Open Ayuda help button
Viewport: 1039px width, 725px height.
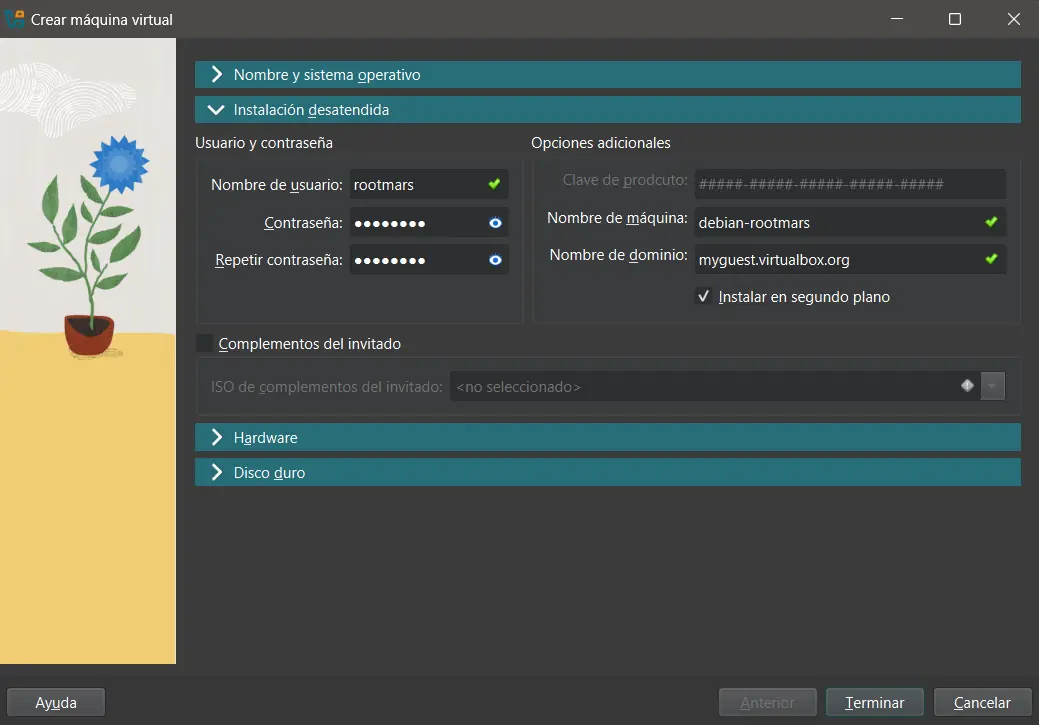coord(56,703)
